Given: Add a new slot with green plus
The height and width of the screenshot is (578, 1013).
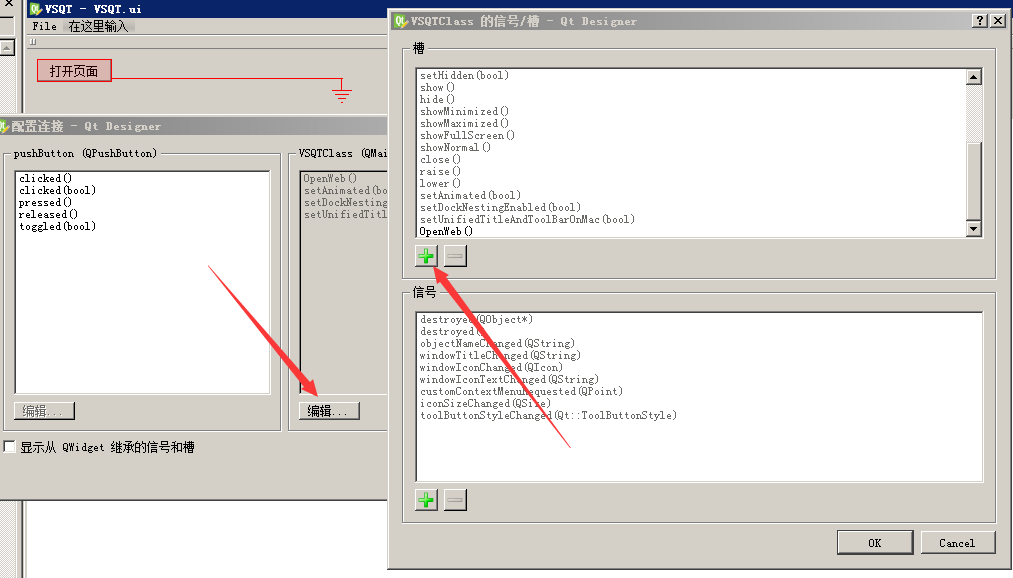Looking at the screenshot, I should (x=426, y=256).
